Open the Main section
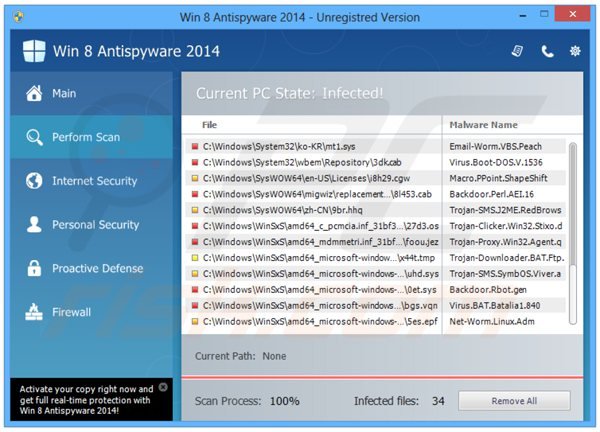 [x=91, y=93]
